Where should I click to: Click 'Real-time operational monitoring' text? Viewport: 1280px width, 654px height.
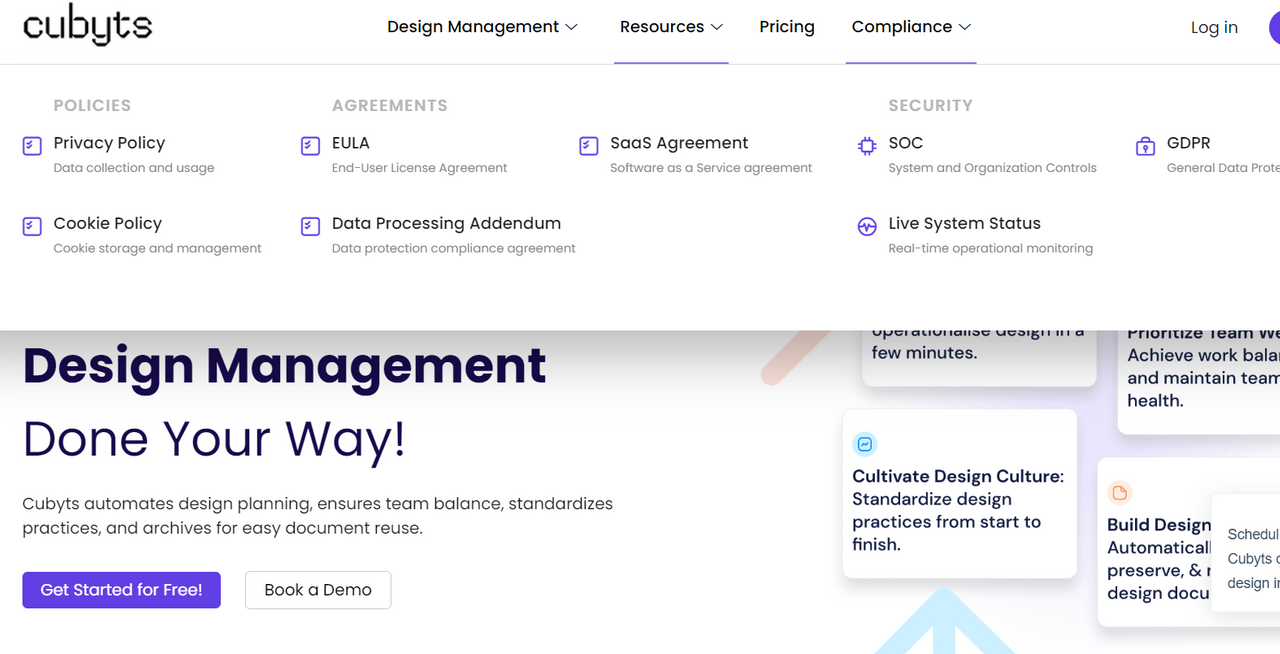[x=990, y=248]
